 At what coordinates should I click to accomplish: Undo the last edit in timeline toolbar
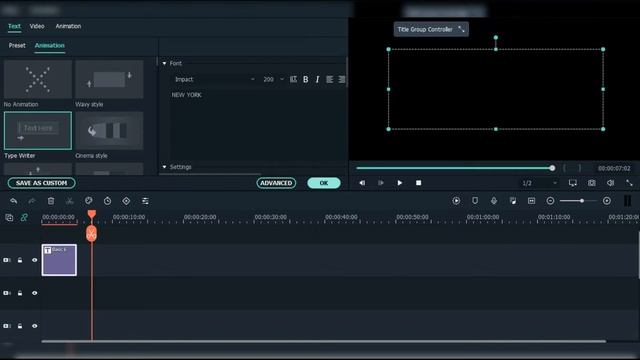(13, 201)
